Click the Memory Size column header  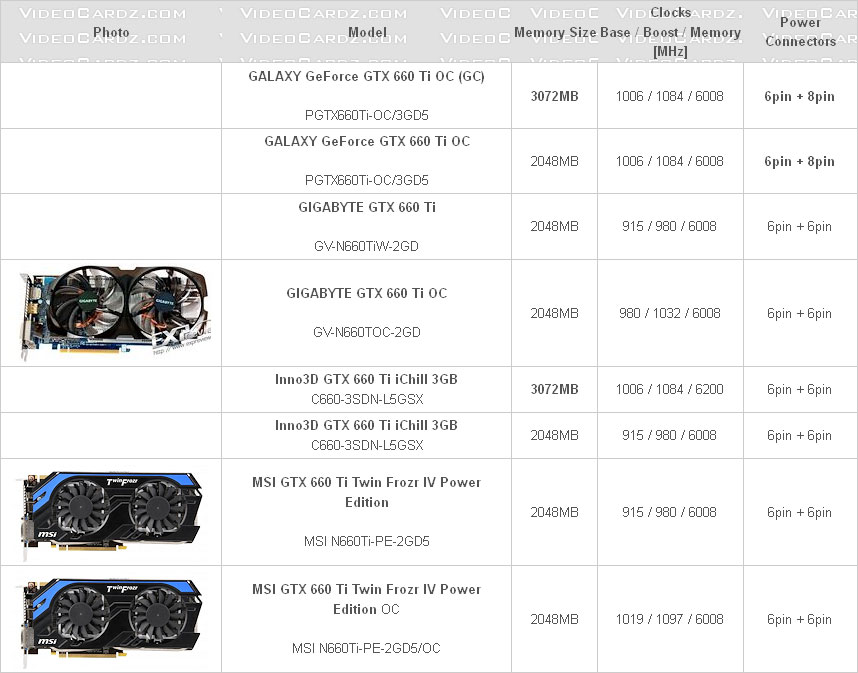click(555, 32)
